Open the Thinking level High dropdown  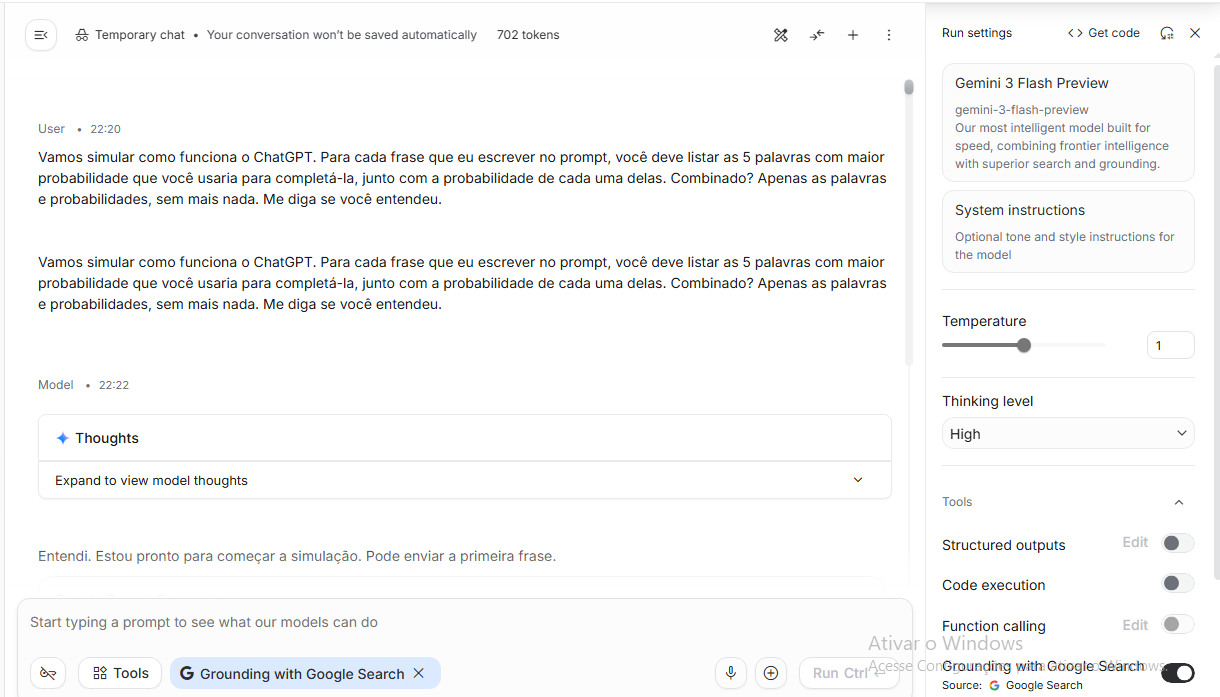(x=1068, y=433)
